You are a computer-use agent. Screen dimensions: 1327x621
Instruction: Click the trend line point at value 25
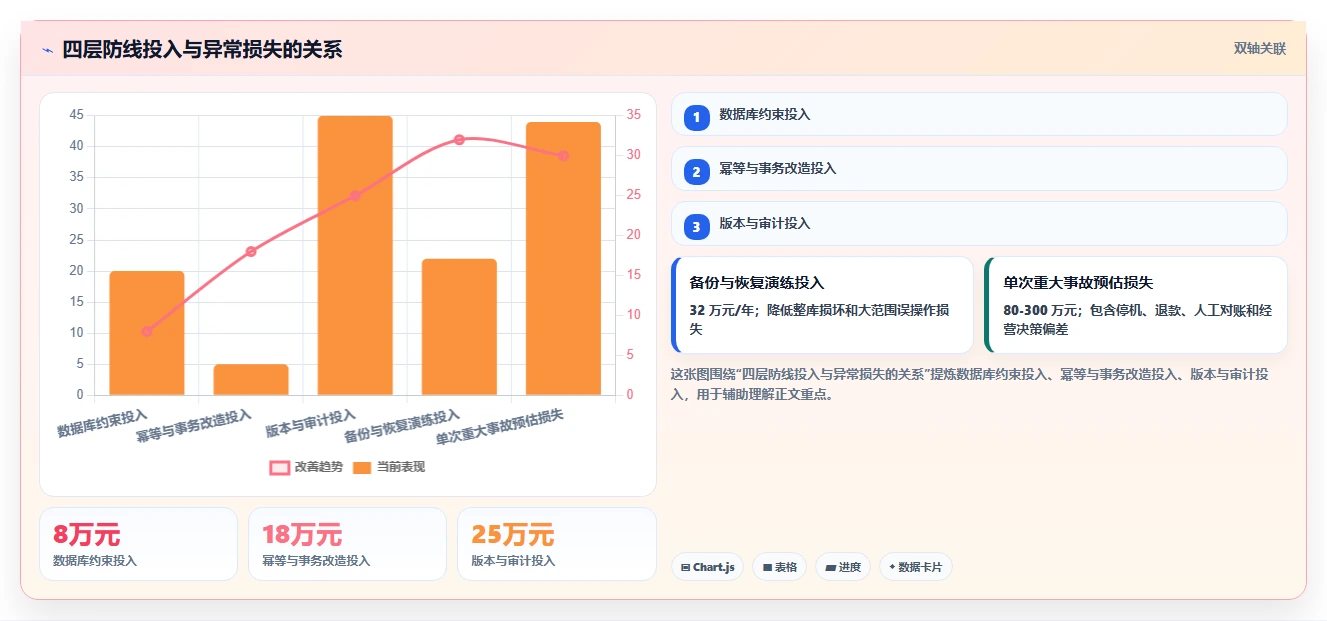[355, 195]
